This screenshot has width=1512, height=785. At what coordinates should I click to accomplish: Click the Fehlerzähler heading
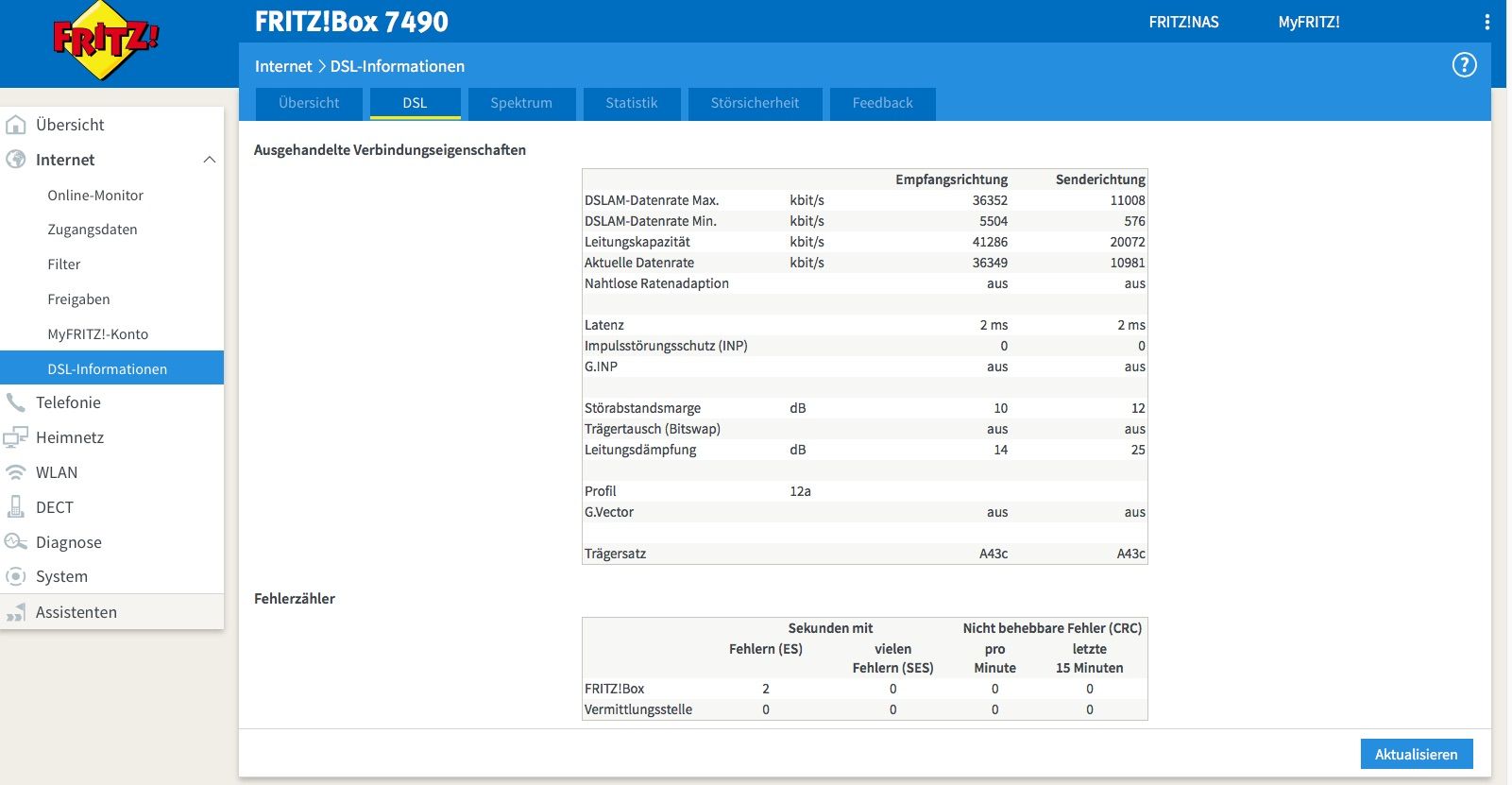click(x=295, y=598)
